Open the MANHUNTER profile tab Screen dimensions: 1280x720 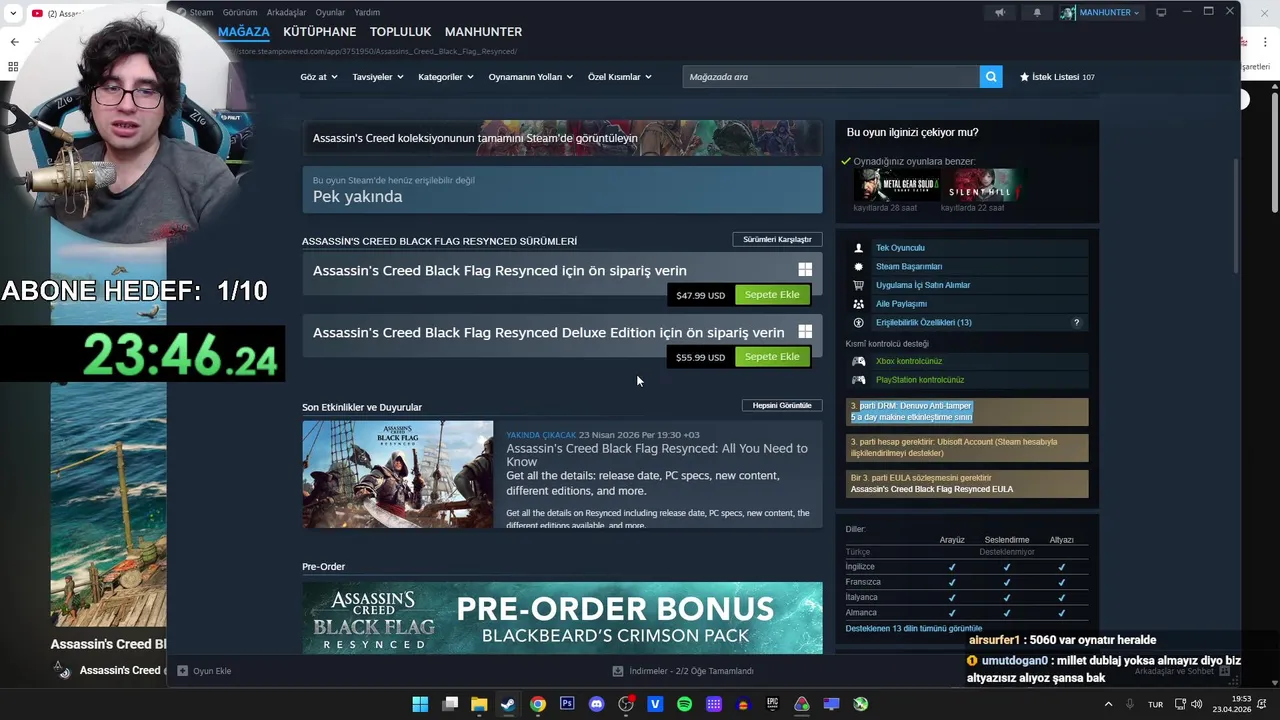[483, 32]
